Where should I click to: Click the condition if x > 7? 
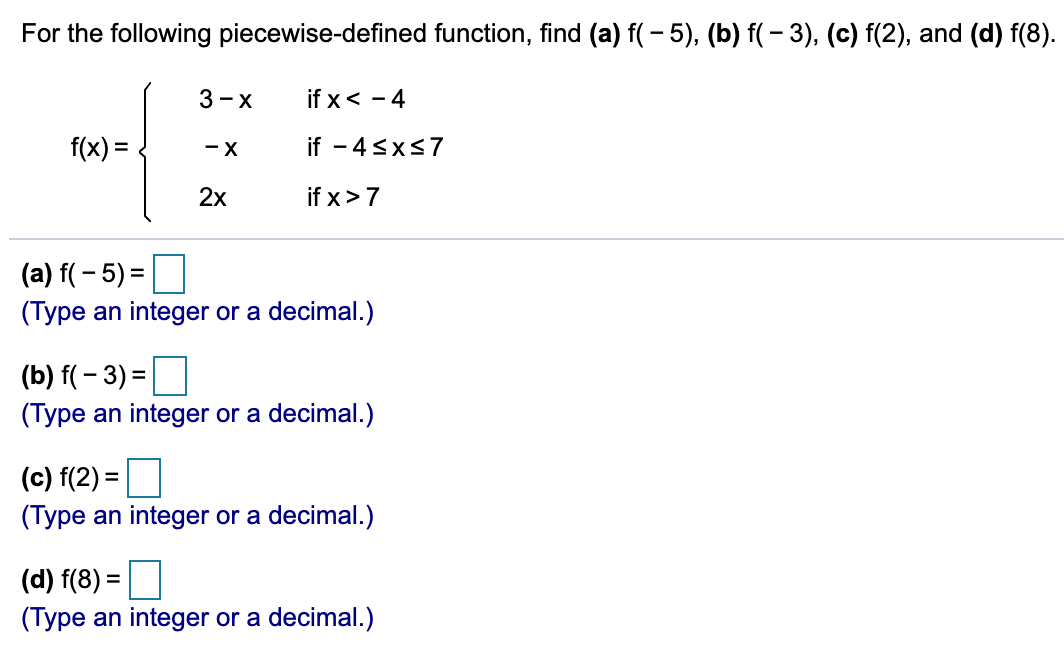(344, 196)
